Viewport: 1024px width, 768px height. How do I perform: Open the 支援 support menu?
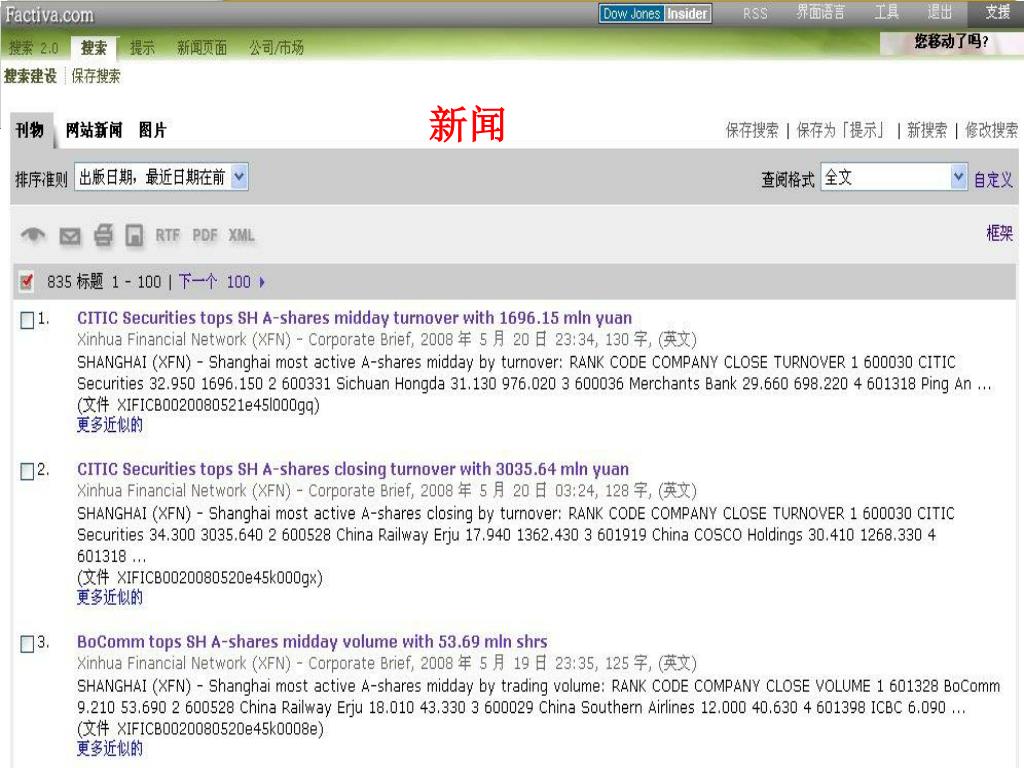[997, 12]
